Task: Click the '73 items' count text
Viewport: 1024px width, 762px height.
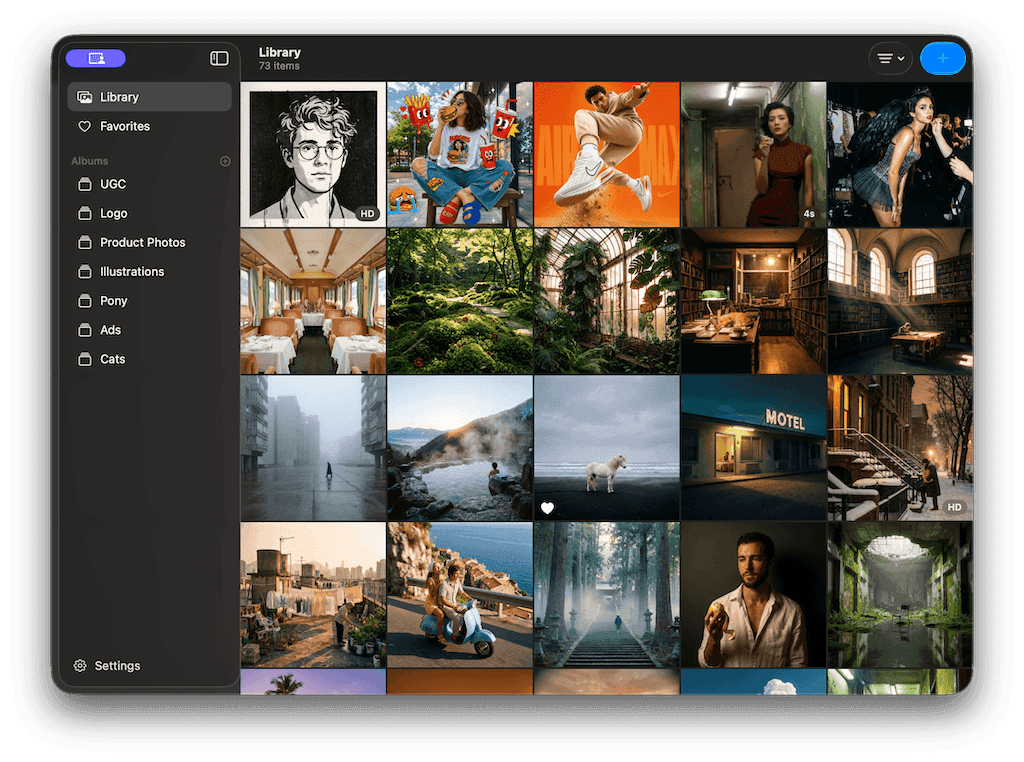Action: [x=279, y=66]
